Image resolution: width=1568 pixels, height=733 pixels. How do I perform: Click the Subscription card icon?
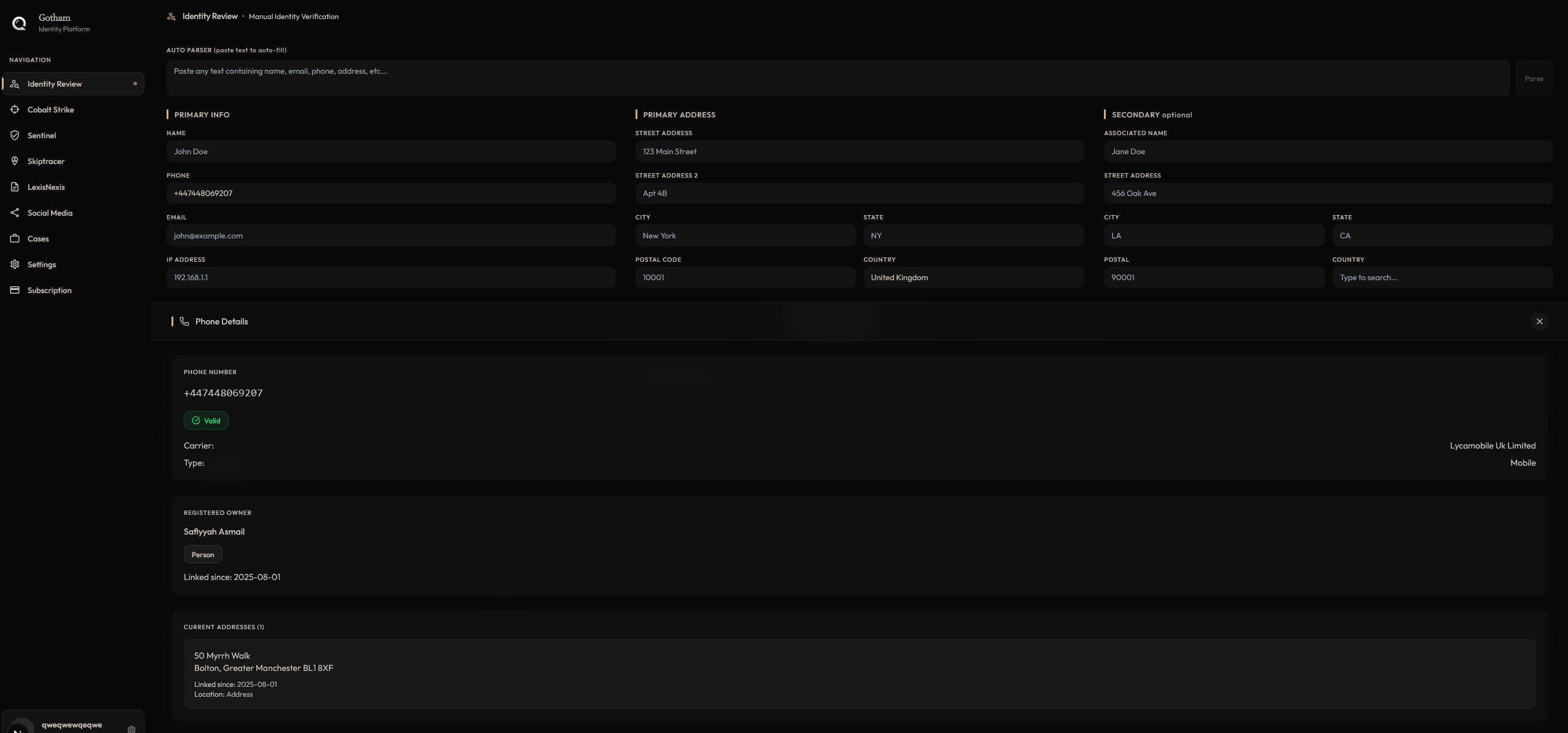15,290
